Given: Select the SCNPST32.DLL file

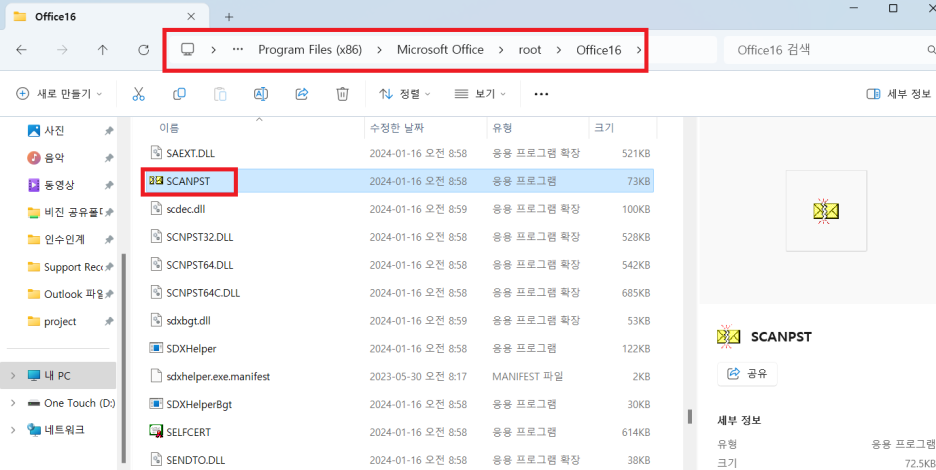Looking at the screenshot, I should [x=398, y=237].
